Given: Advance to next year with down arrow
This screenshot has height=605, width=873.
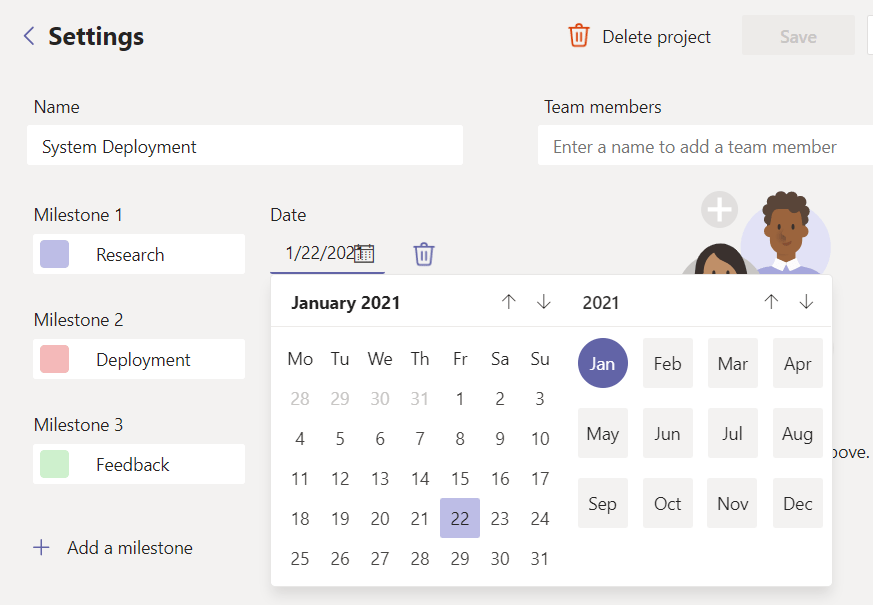Looking at the screenshot, I should (x=806, y=302).
